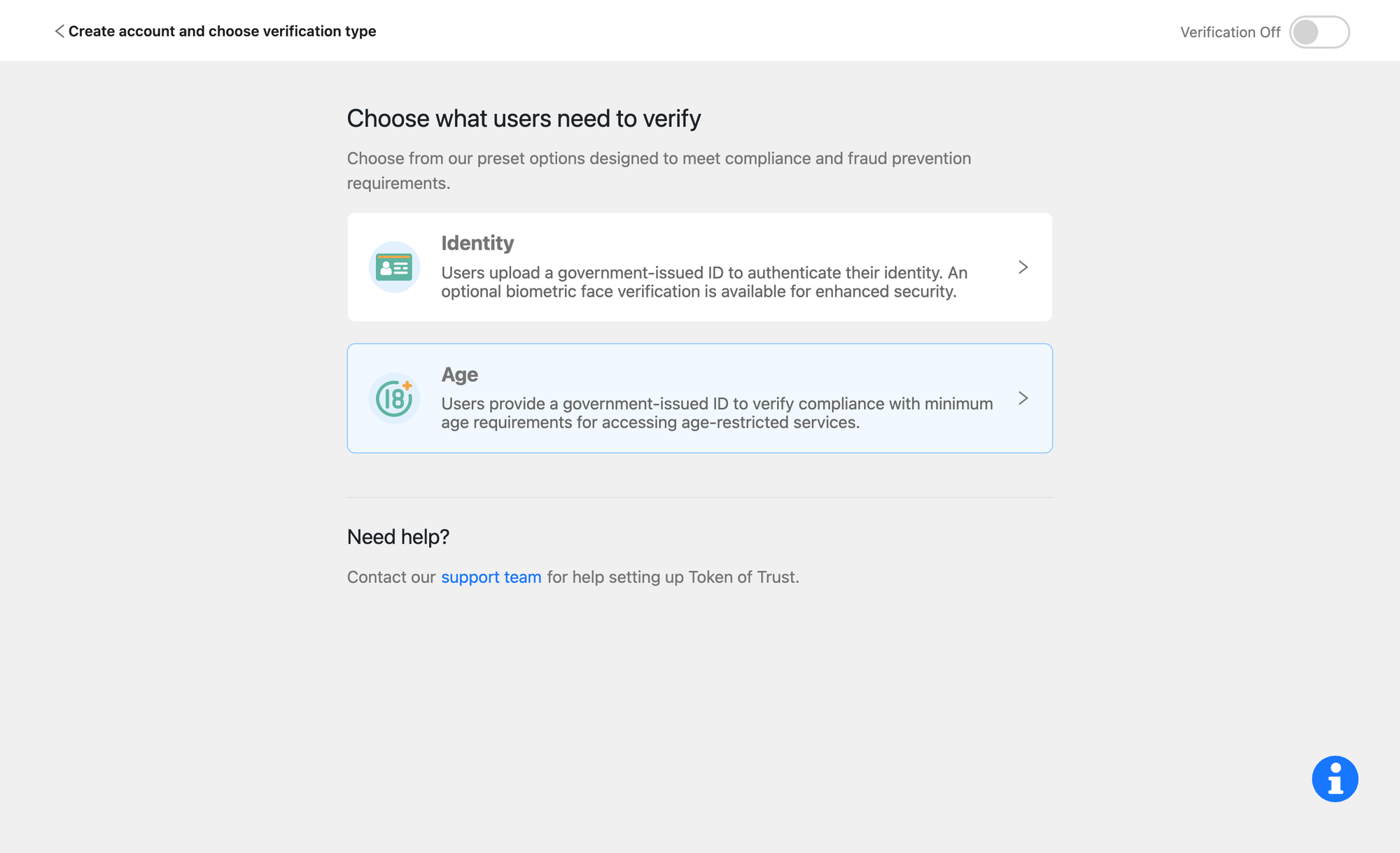Open the support team link

tap(491, 577)
